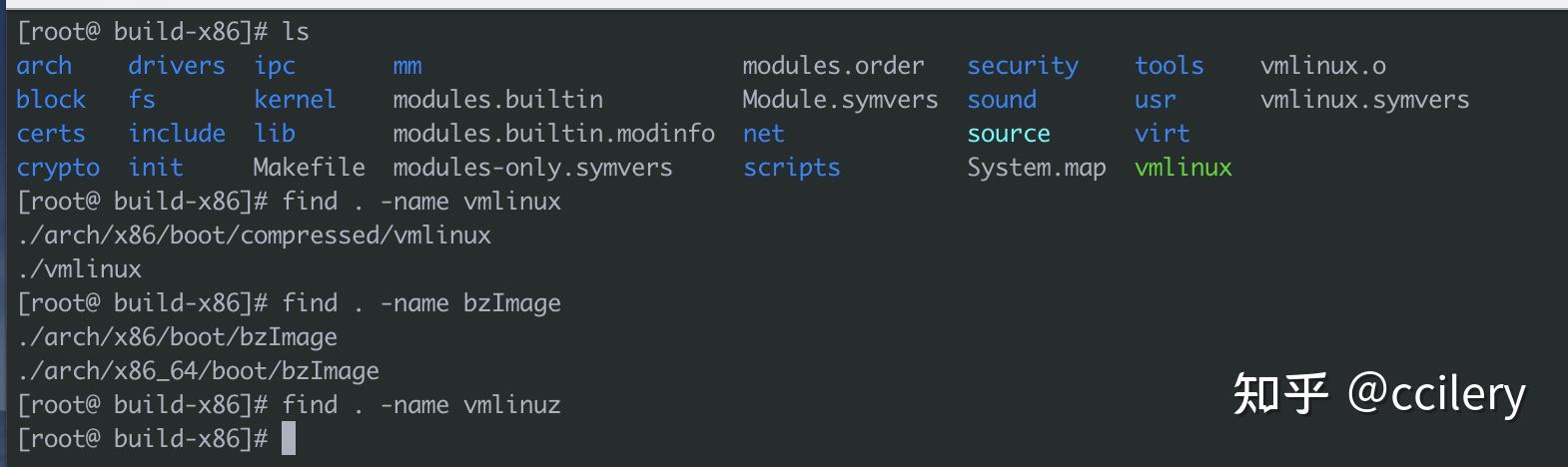
Task: Click the drivers directory name
Action: coord(177,66)
